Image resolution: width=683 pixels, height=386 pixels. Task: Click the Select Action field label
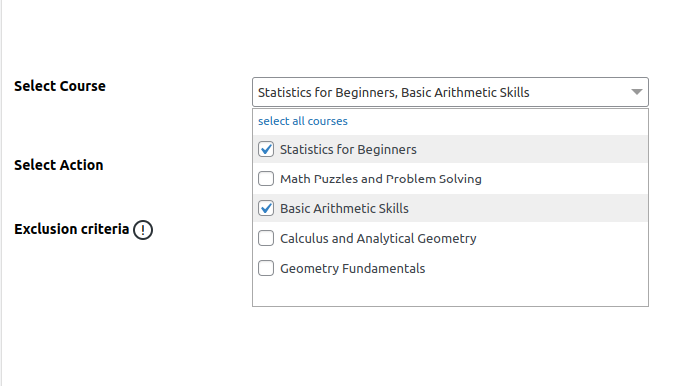point(58,165)
